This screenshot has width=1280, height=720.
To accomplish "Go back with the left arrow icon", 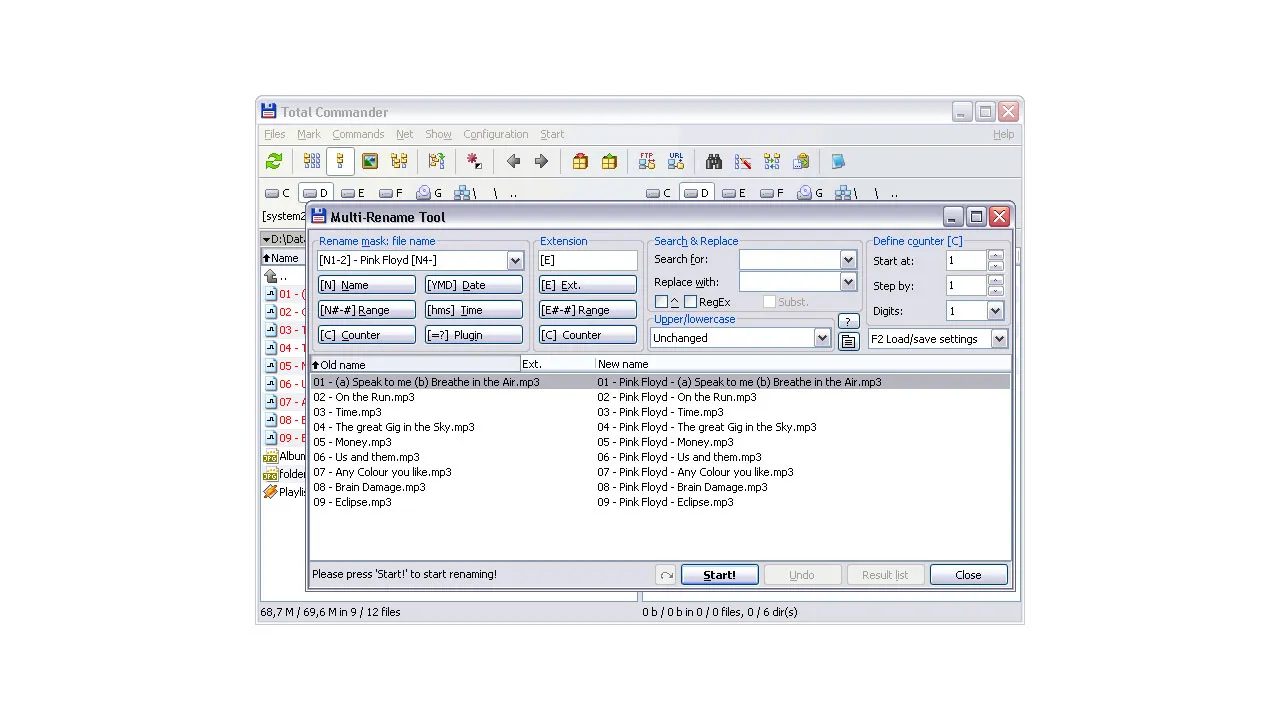I will 513,162.
